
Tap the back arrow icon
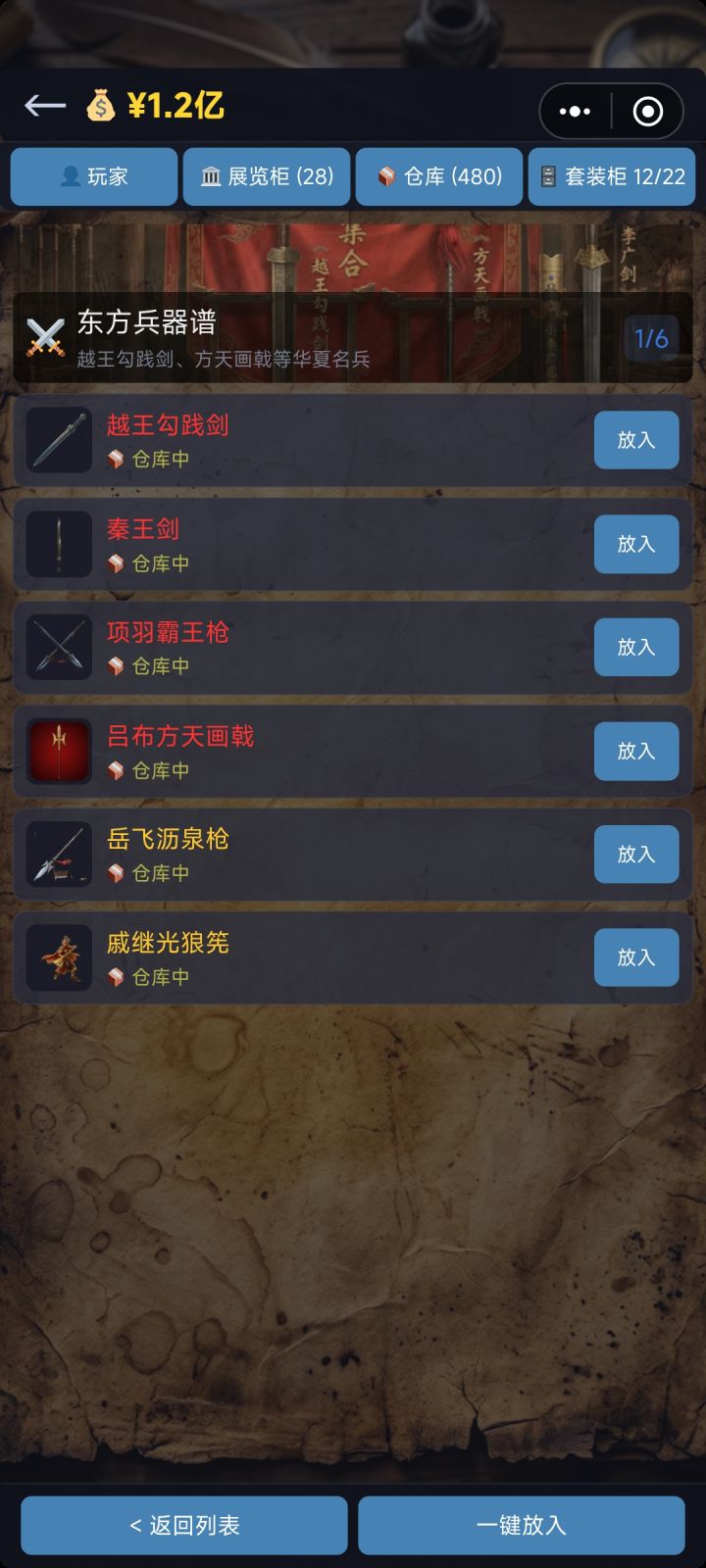pos(45,106)
